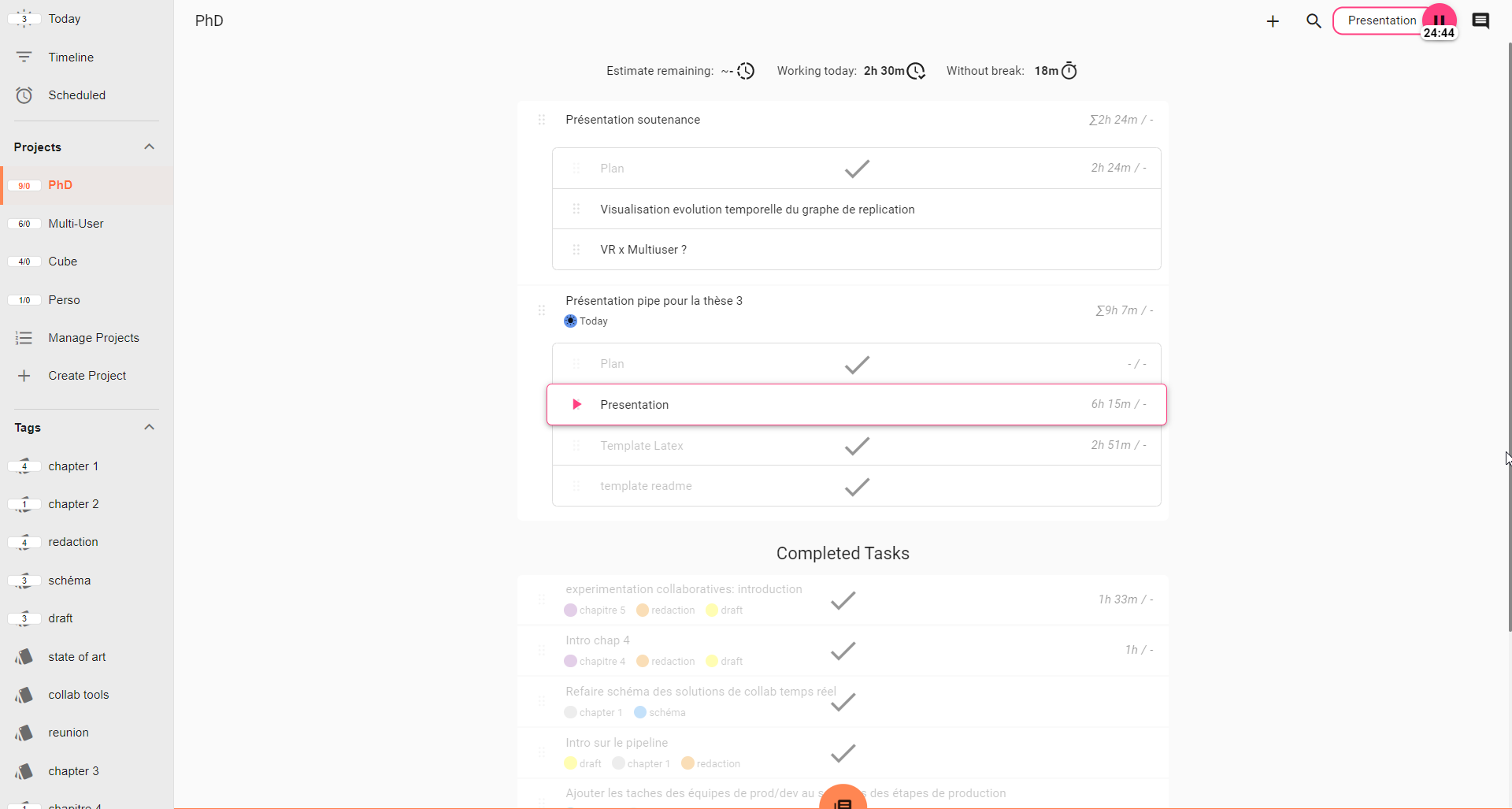The width and height of the screenshot is (1512, 809).
Task: Click the plus icon to add task
Action: [1273, 21]
